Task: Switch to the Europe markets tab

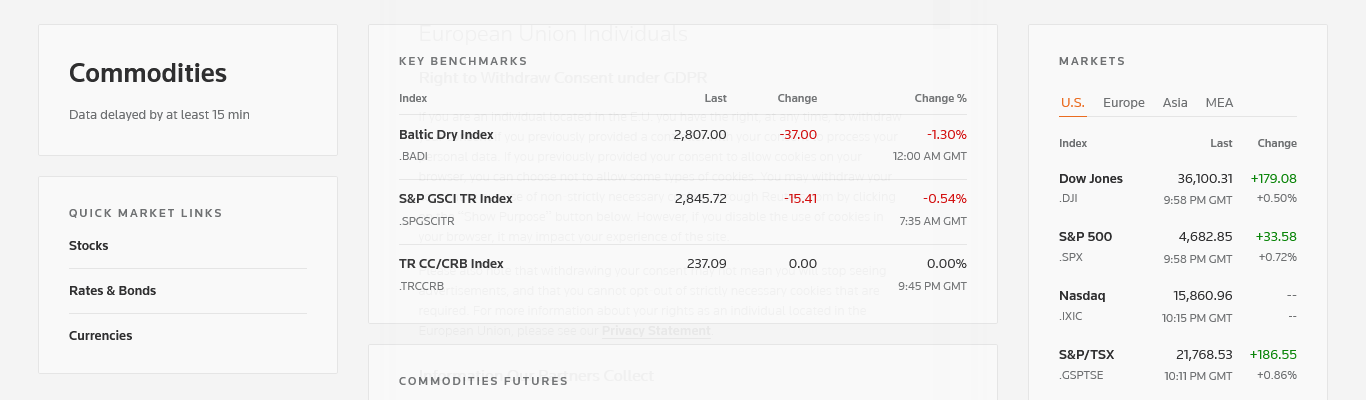Action: click(1123, 103)
